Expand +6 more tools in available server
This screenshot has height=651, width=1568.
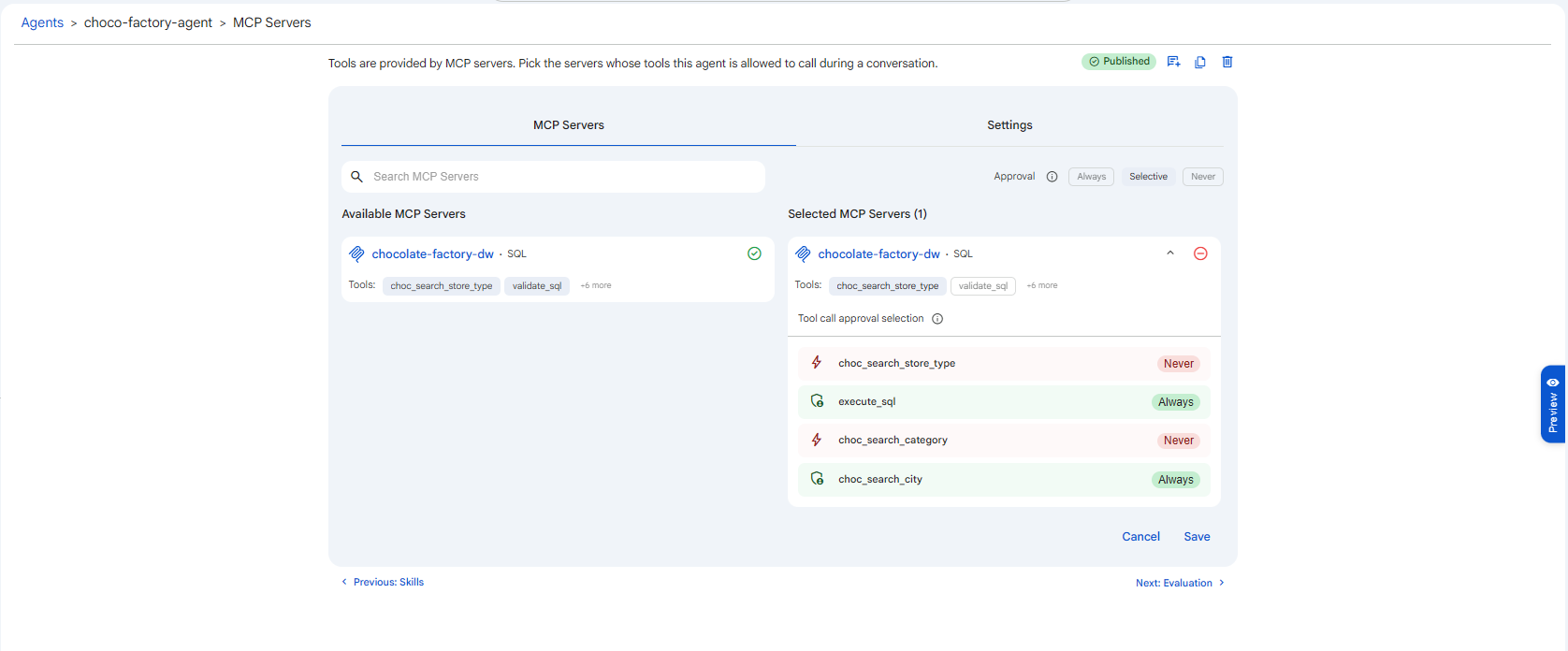point(596,285)
